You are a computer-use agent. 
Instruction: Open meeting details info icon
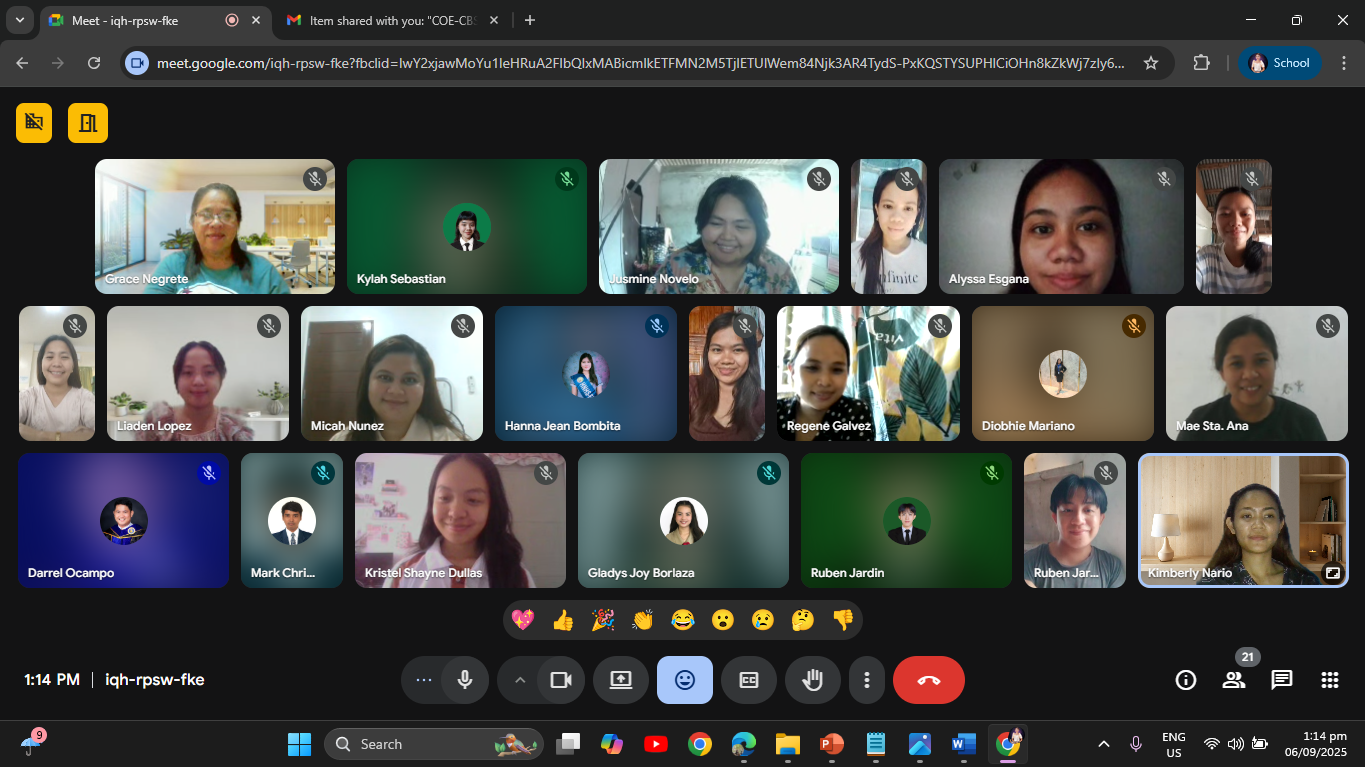pyautogui.click(x=1185, y=680)
